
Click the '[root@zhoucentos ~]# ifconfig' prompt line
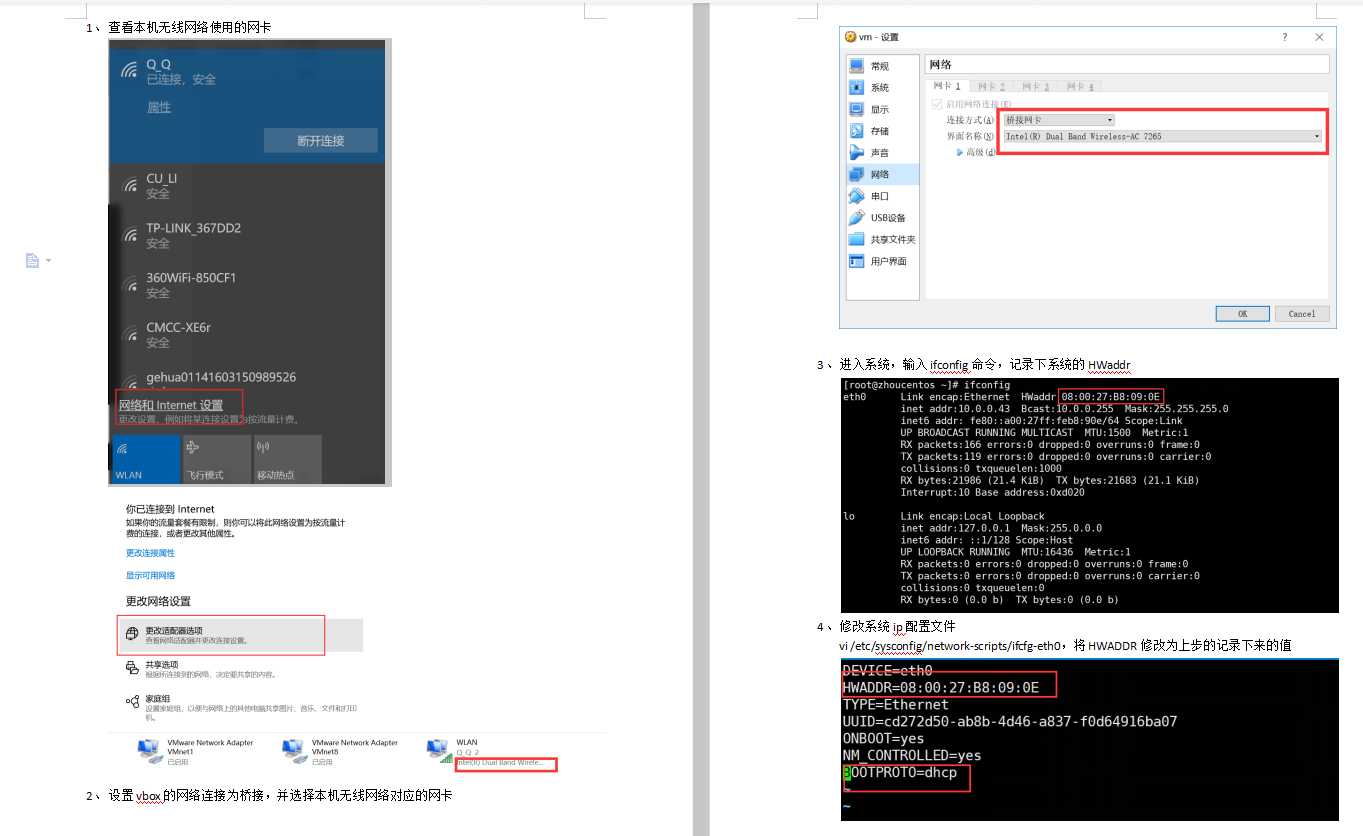pyautogui.click(x=927, y=385)
